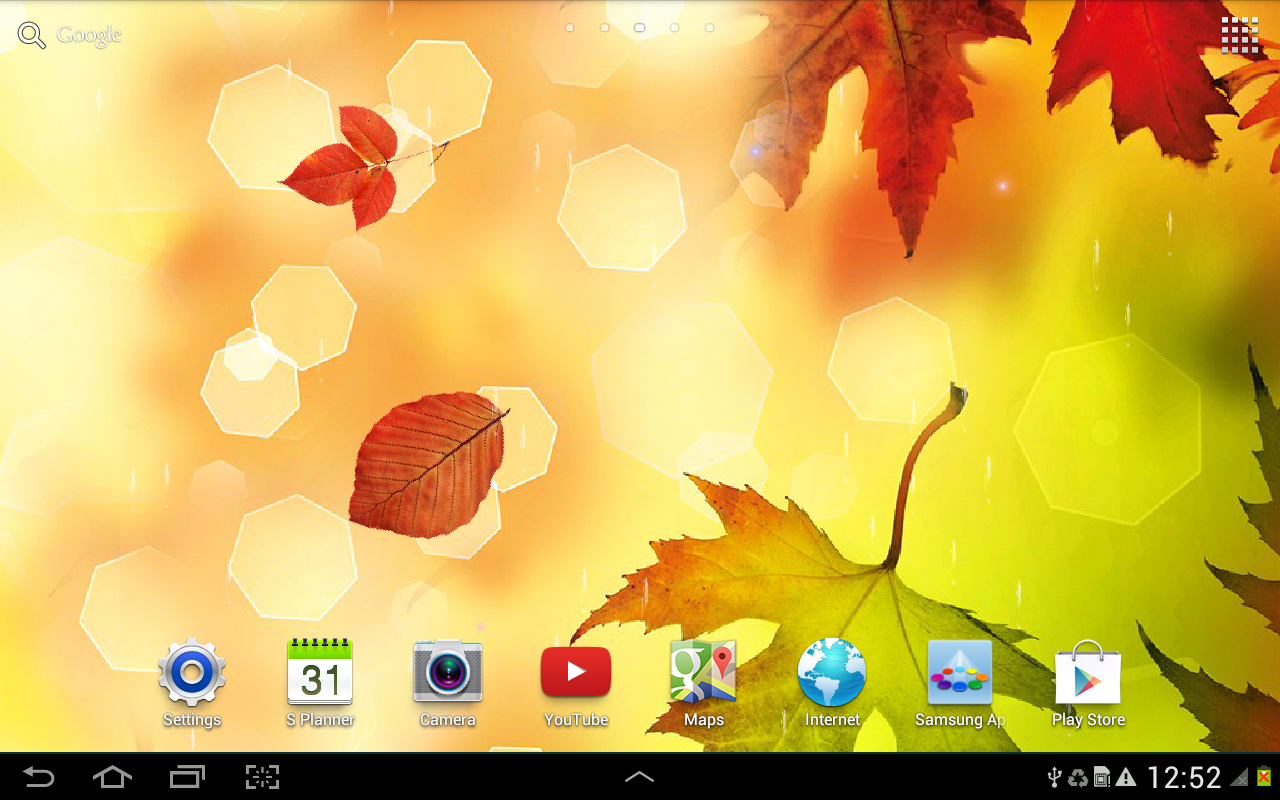Open Samsung Apps store
This screenshot has width=1280, height=800.
[960, 683]
